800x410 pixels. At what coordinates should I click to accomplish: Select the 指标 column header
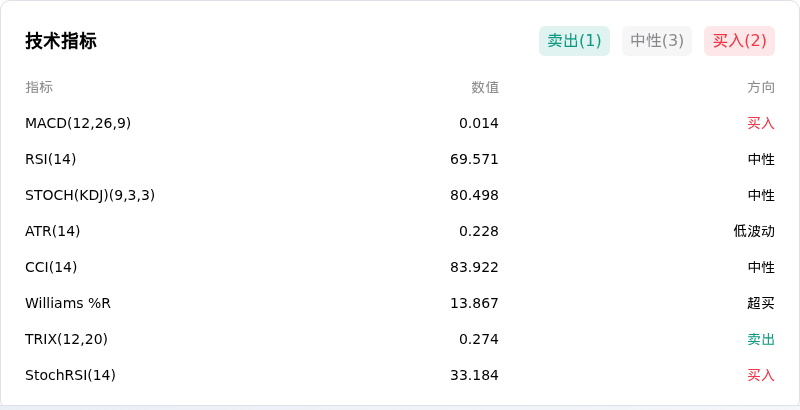tap(39, 87)
